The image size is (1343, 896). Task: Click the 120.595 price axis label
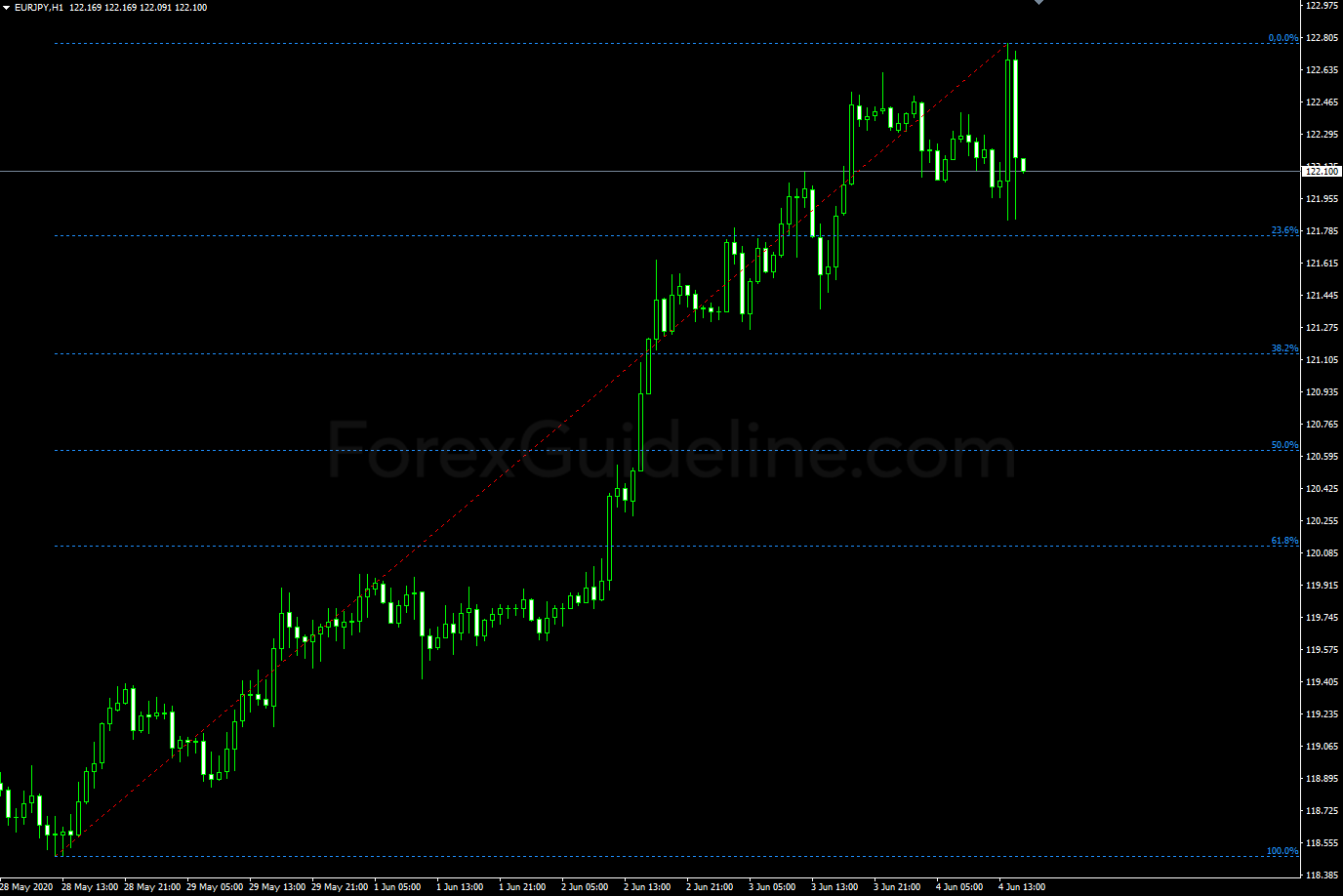(x=1322, y=457)
